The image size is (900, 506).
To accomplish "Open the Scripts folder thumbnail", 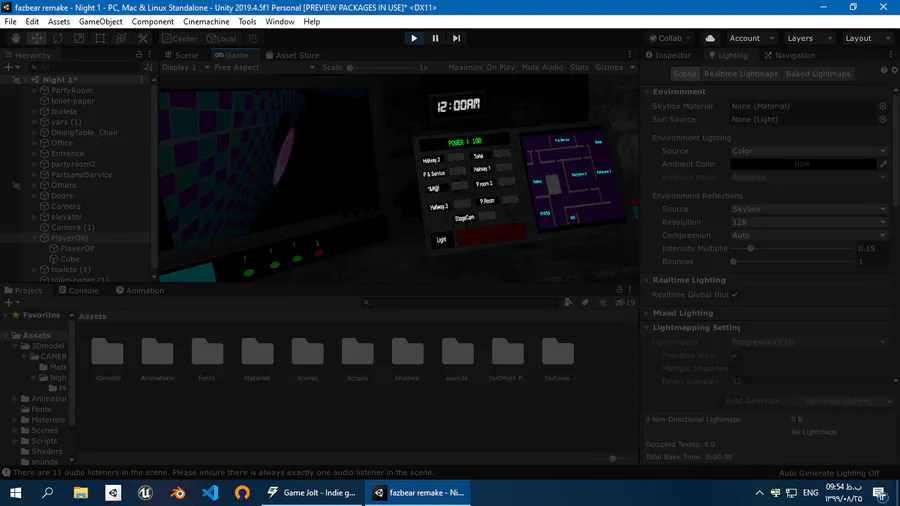I will 358,359.
